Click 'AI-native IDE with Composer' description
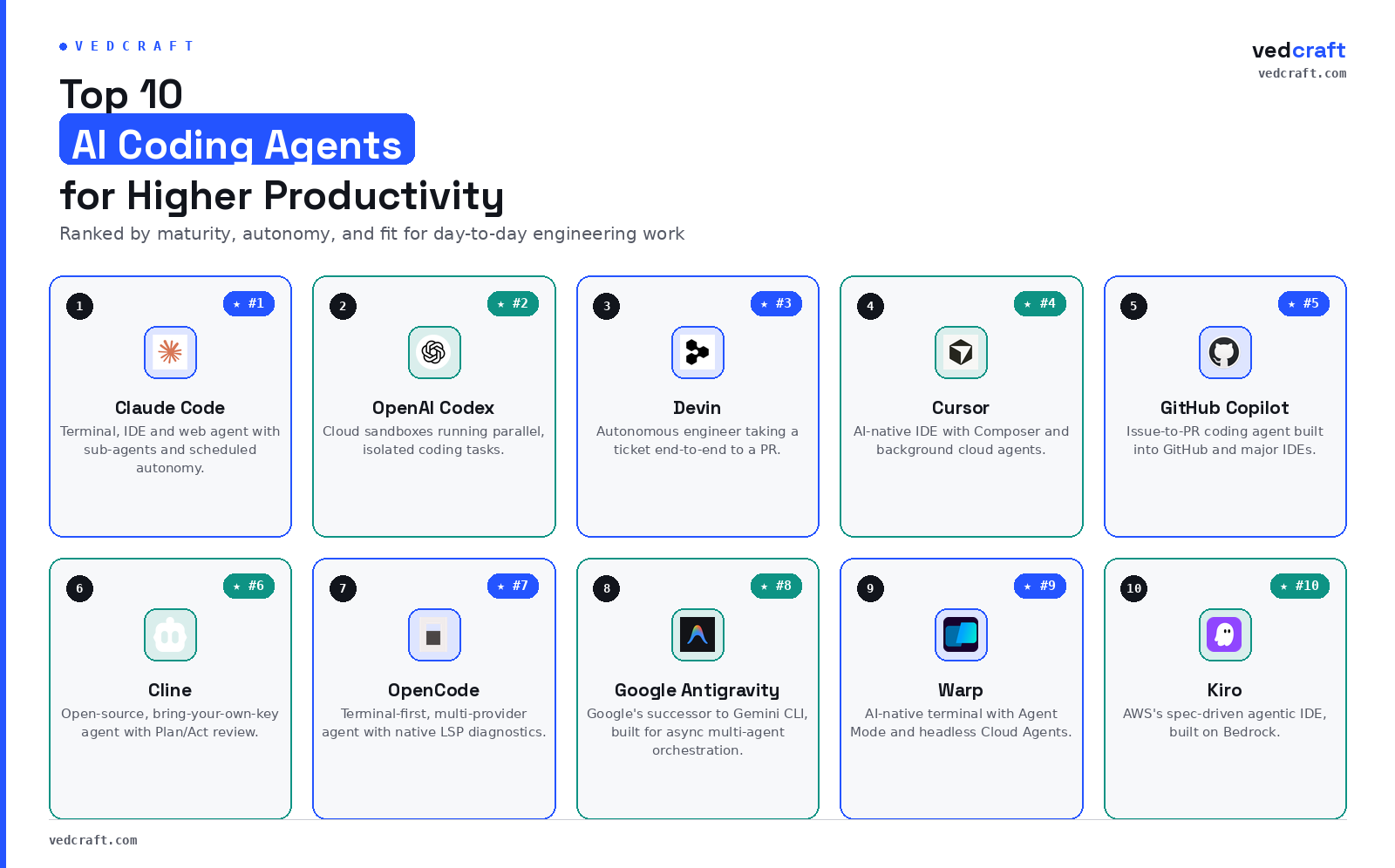Screen dimensions: 1395x868 point(961,440)
